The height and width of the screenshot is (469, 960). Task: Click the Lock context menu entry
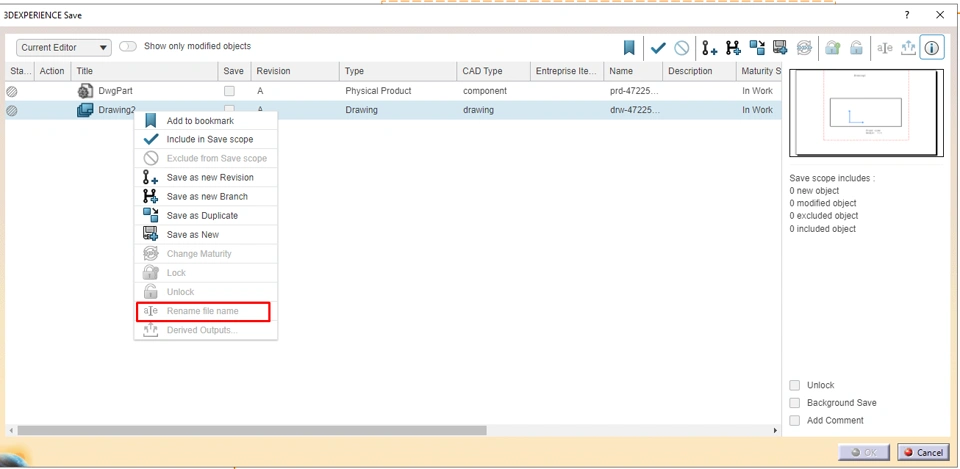205,272
